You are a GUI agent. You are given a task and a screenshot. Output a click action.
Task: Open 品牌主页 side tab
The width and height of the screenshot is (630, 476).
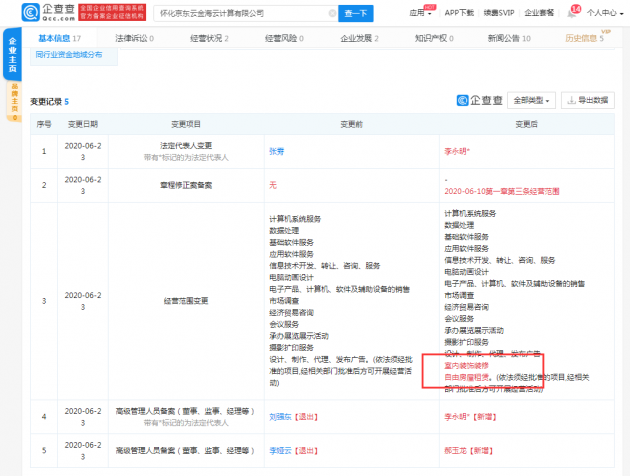[x=14, y=102]
